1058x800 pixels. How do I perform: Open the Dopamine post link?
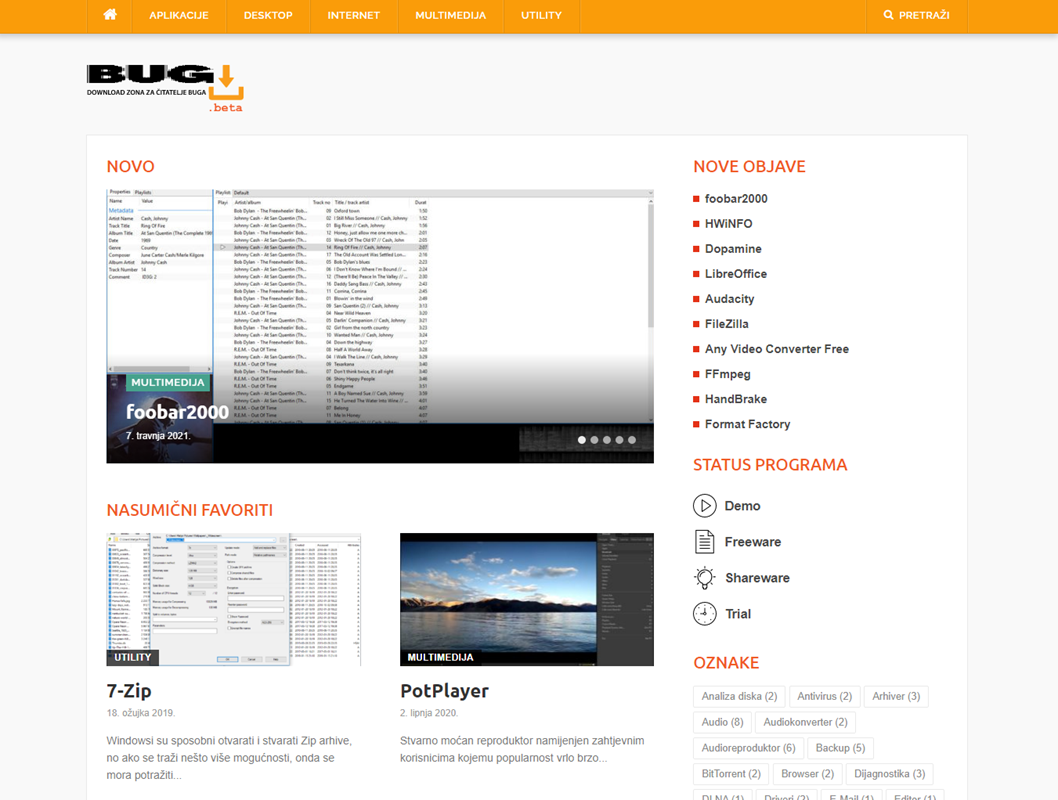(733, 248)
